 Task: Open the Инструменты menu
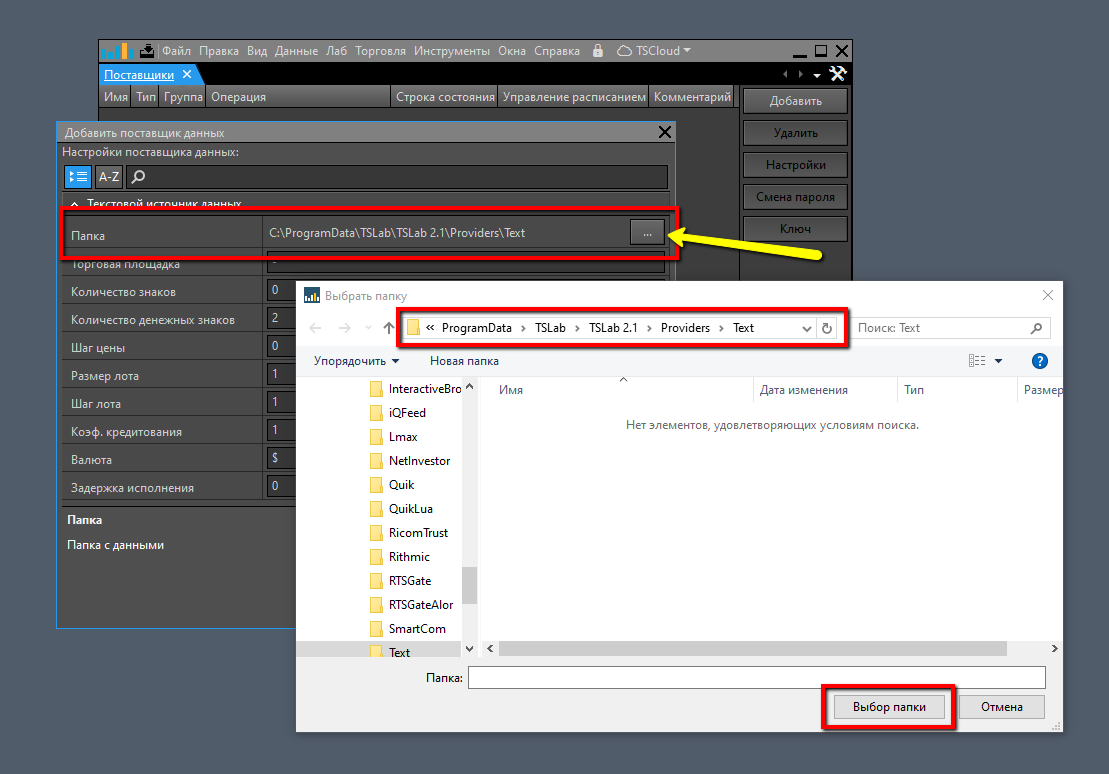click(x=452, y=51)
